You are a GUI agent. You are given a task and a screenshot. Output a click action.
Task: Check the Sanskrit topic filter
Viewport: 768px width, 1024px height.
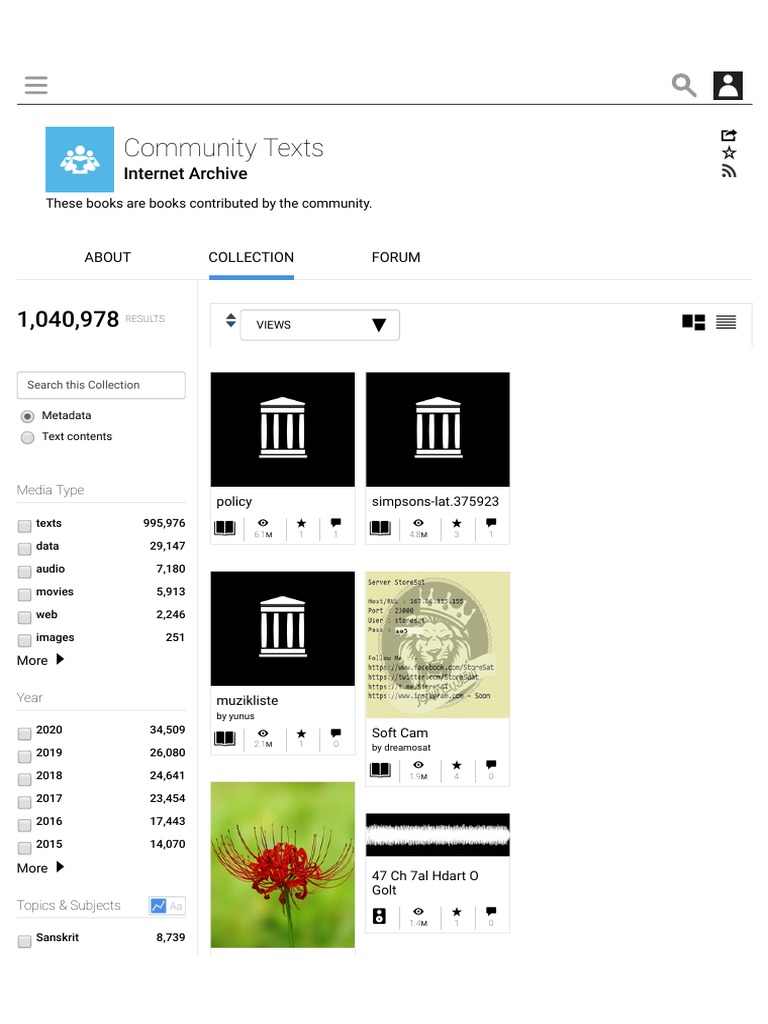pos(24,941)
